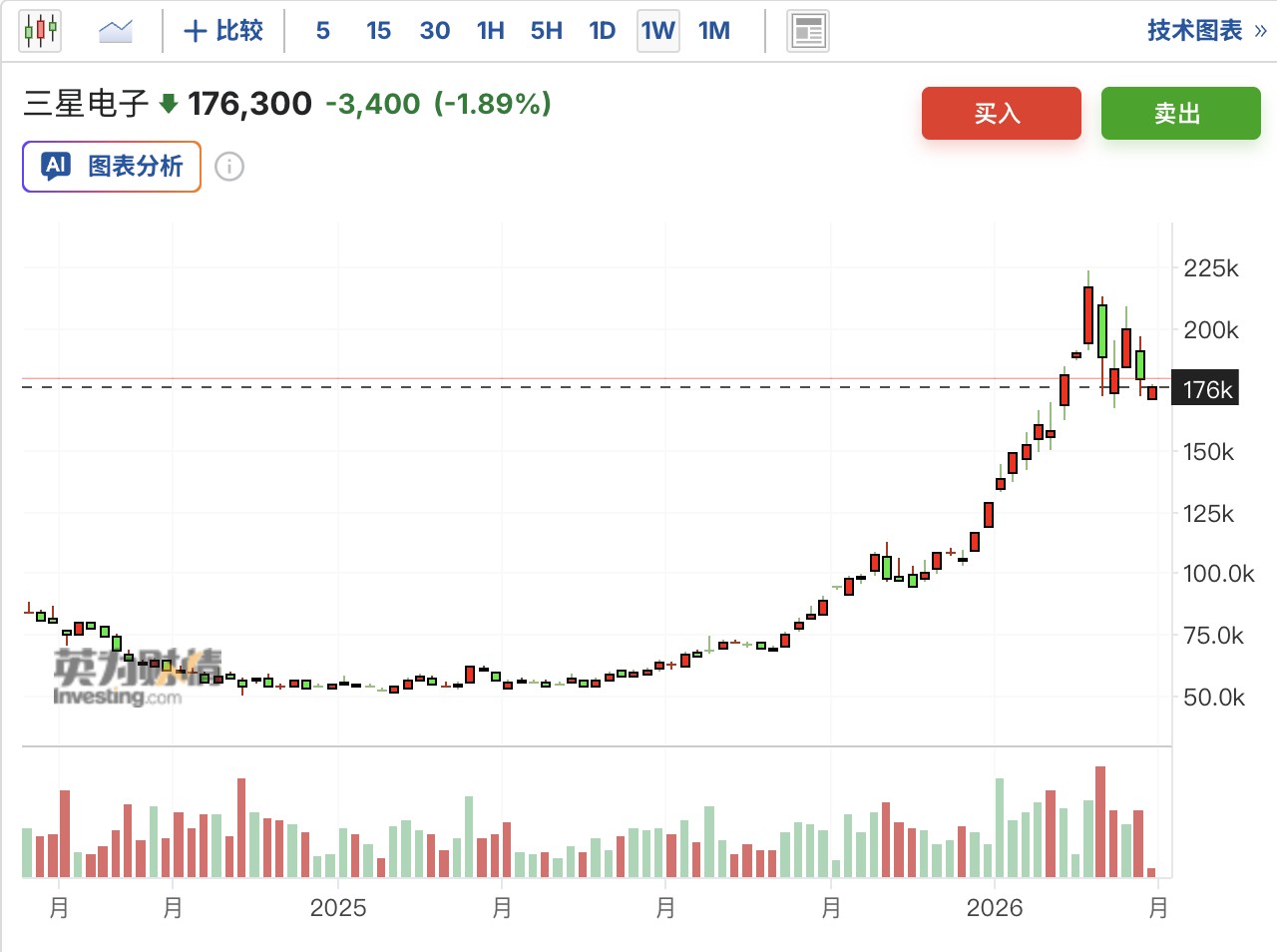Click the info circle icon
The width and height of the screenshot is (1277, 952).
click(x=229, y=167)
